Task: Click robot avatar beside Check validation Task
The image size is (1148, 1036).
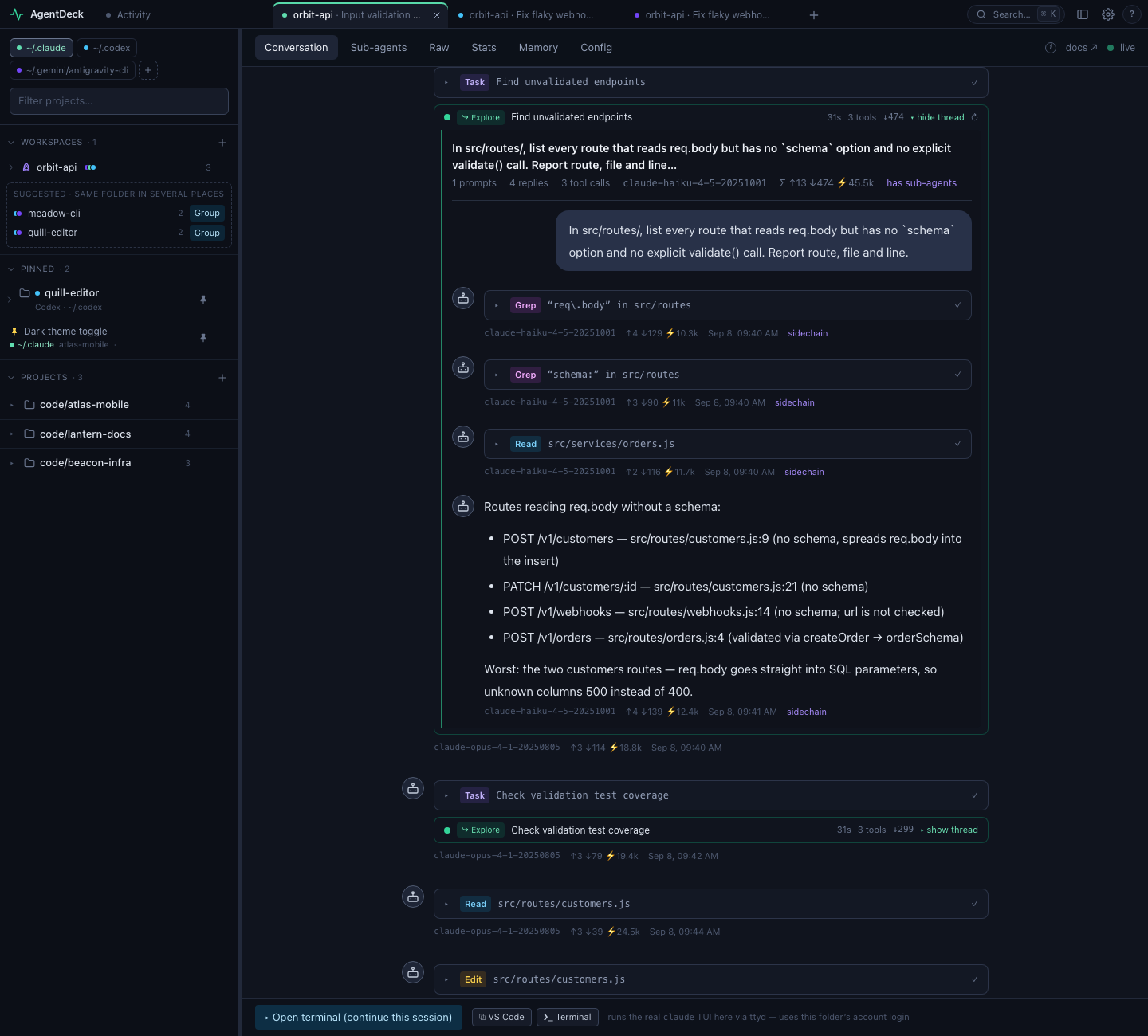Action: (413, 788)
